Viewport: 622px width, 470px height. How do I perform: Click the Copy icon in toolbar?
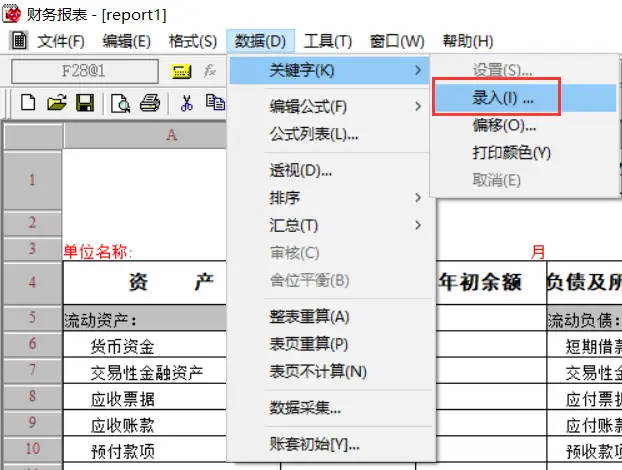215,102
